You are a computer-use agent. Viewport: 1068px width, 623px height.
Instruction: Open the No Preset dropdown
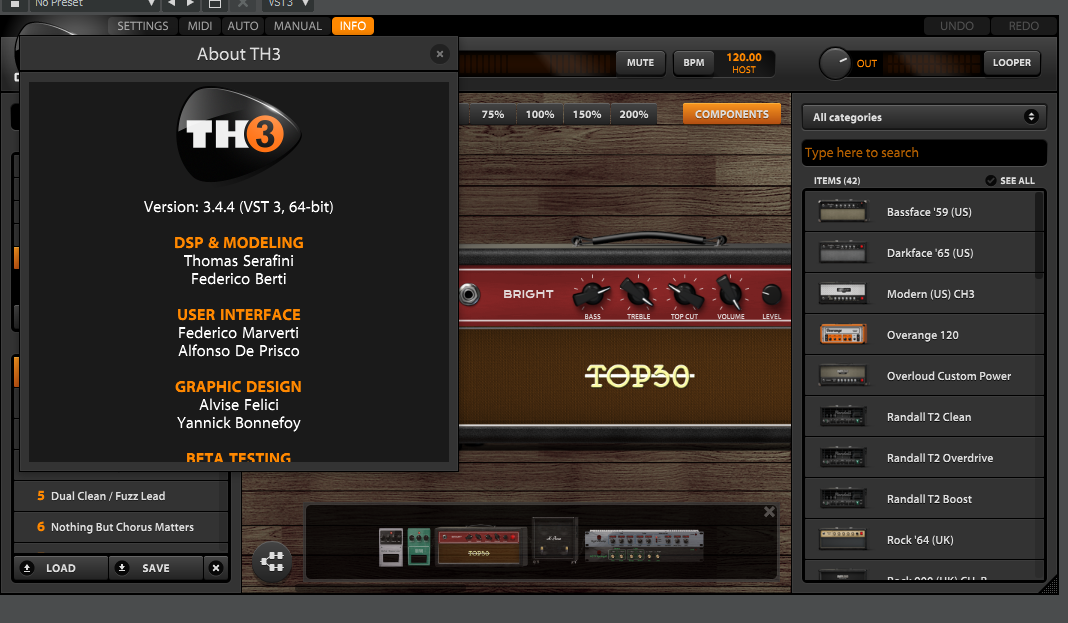coord(93,3)
